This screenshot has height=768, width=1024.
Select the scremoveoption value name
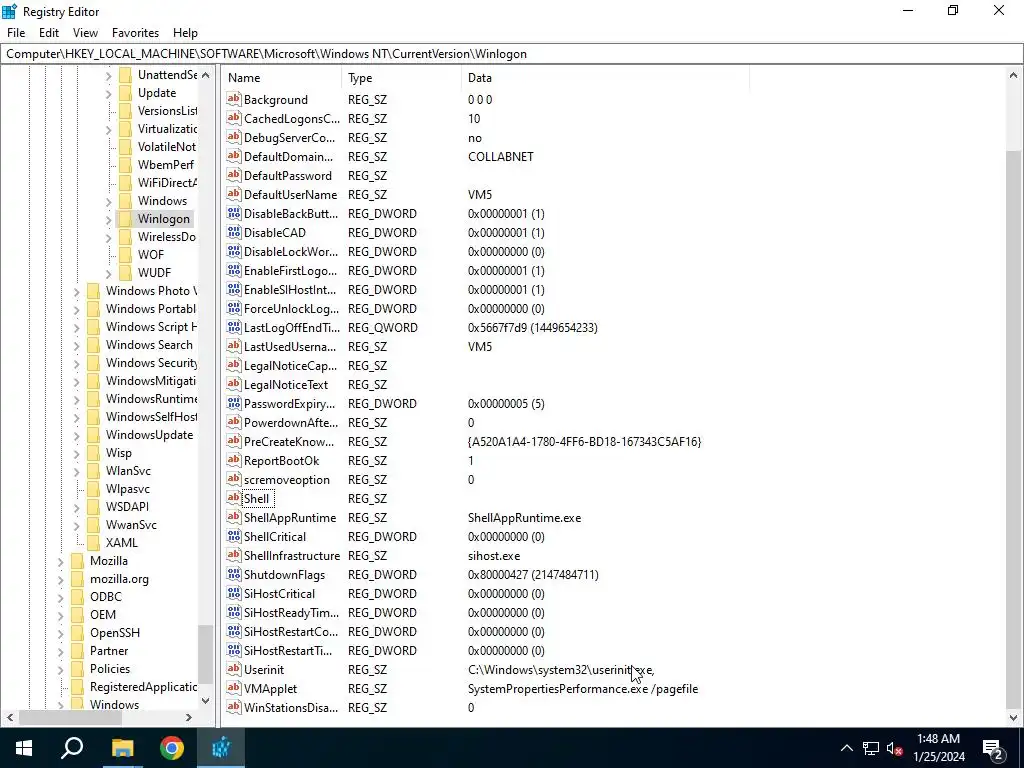pyautogui.click(x=287, y=480)
